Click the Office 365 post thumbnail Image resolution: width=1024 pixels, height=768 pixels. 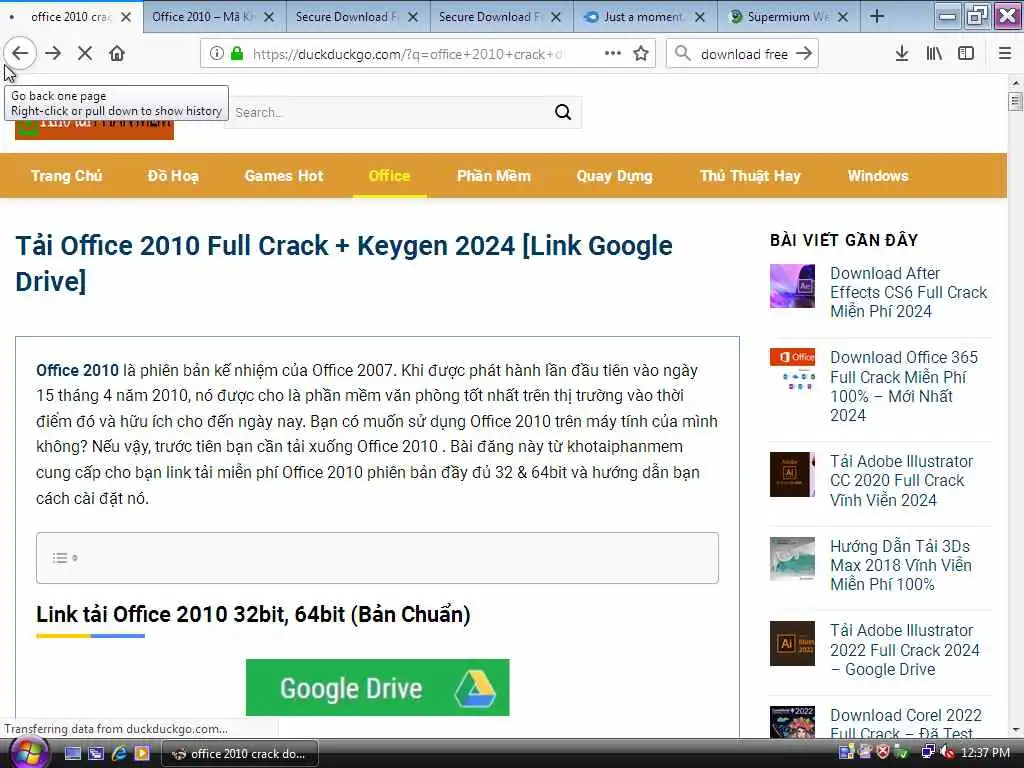click(792, 370)
